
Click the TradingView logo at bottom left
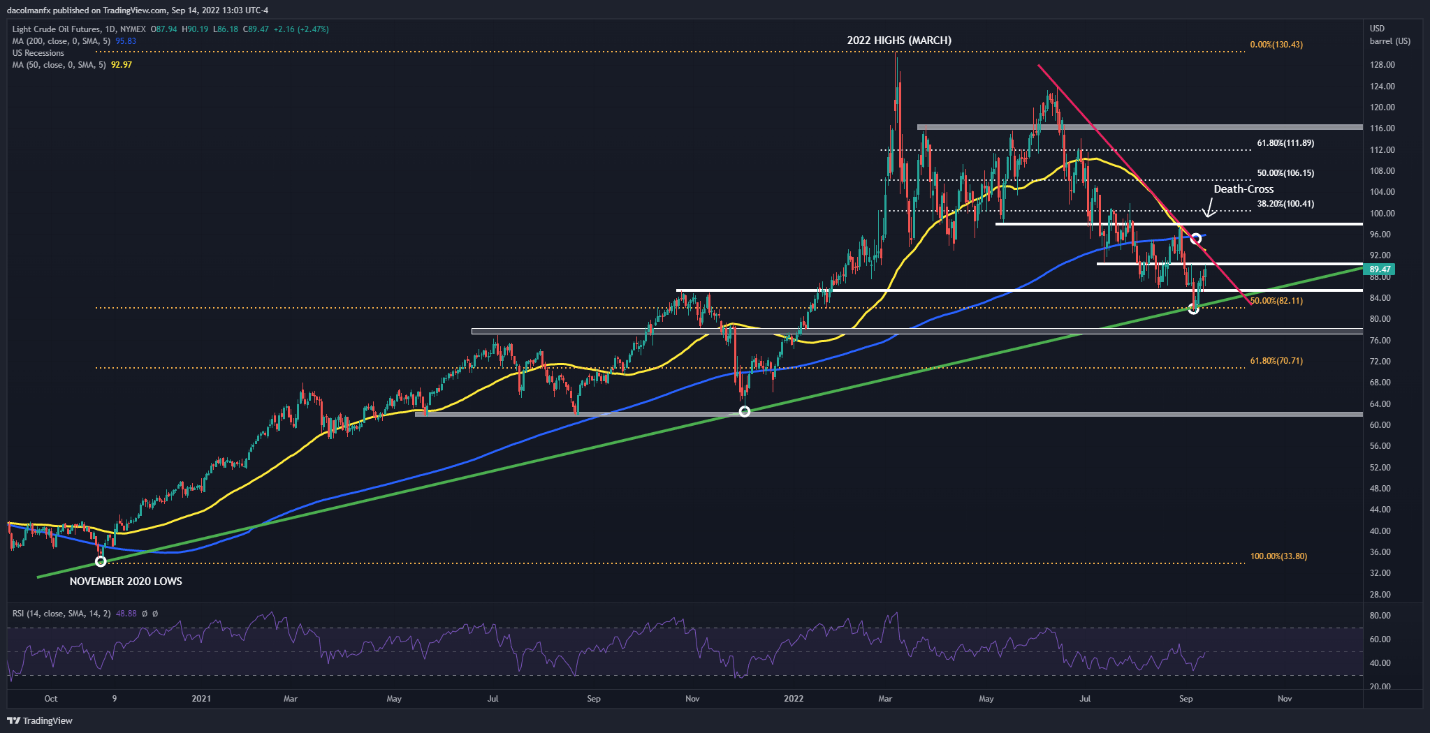pos(40,721)
